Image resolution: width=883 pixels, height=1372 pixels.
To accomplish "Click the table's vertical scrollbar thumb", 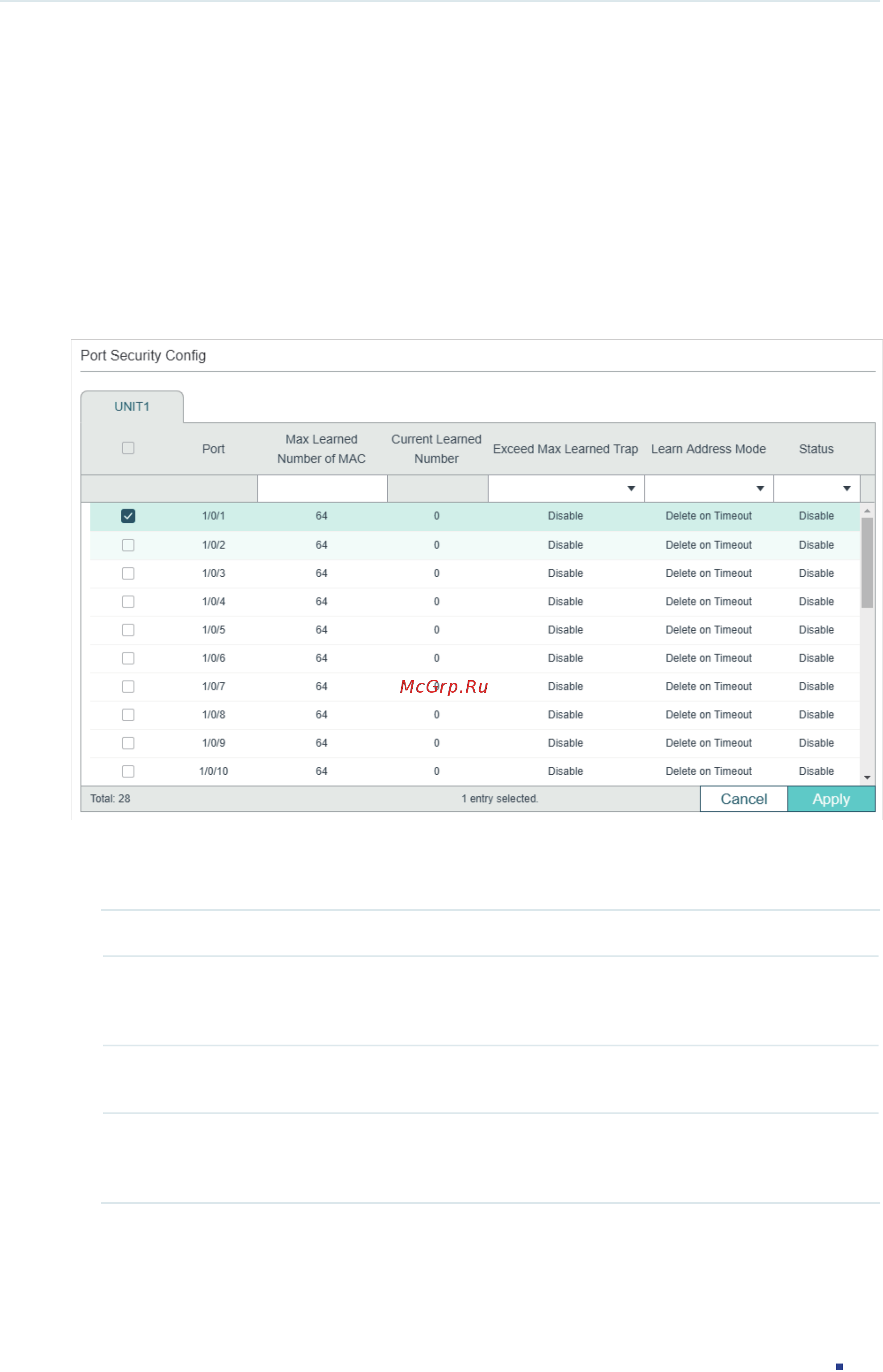I will 867,563.
